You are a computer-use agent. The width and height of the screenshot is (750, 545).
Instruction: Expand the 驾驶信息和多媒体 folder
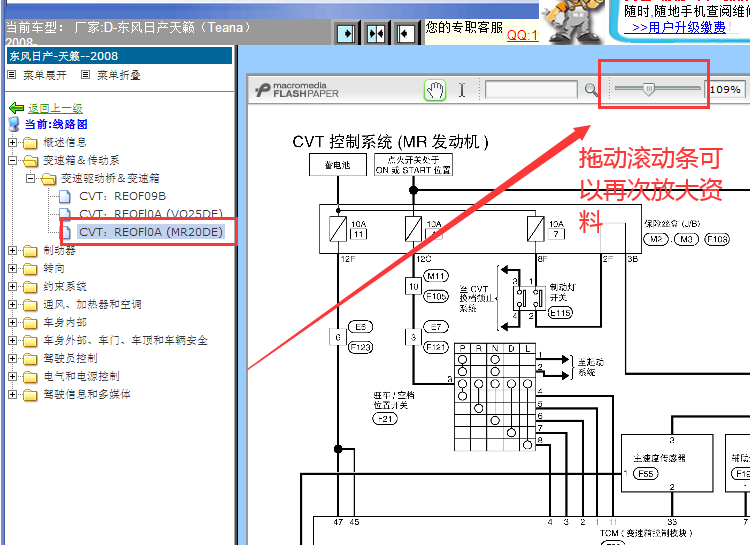[x=13, y=395]
